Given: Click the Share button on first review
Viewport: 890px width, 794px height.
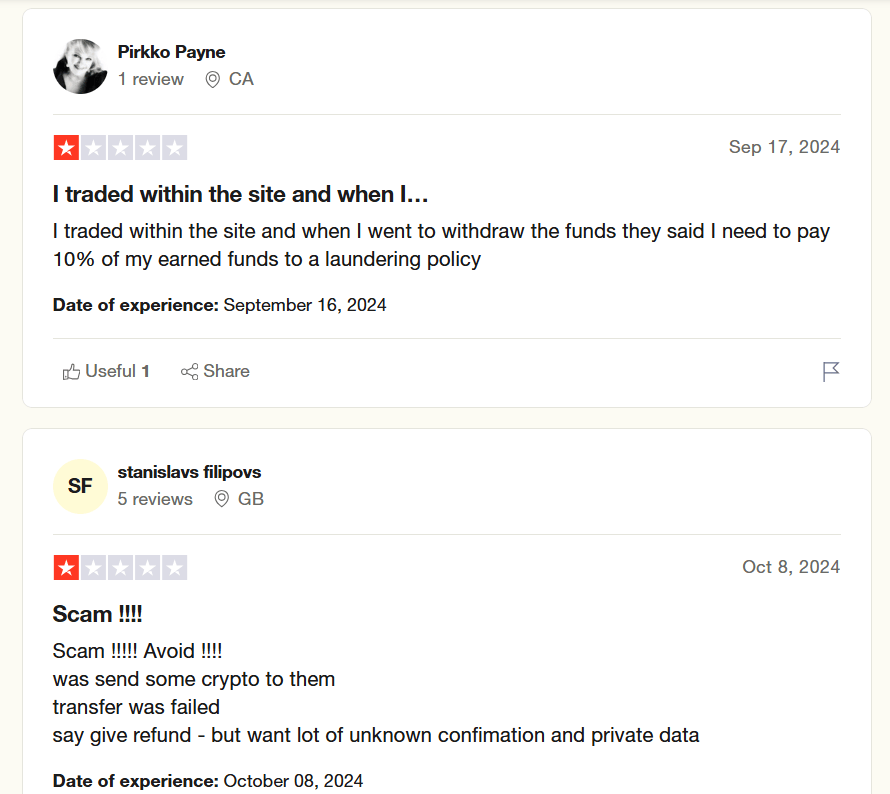Looking at the screenshot, I should [x=215, y=372].
